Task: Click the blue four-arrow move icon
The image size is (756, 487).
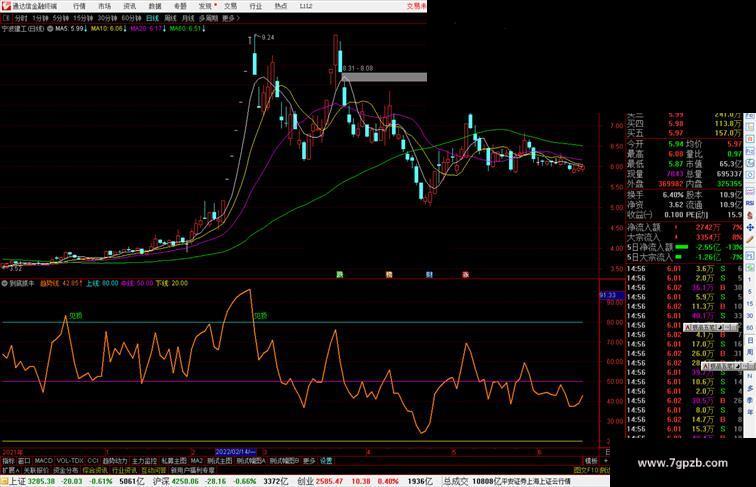Action: tap(750, 227)
